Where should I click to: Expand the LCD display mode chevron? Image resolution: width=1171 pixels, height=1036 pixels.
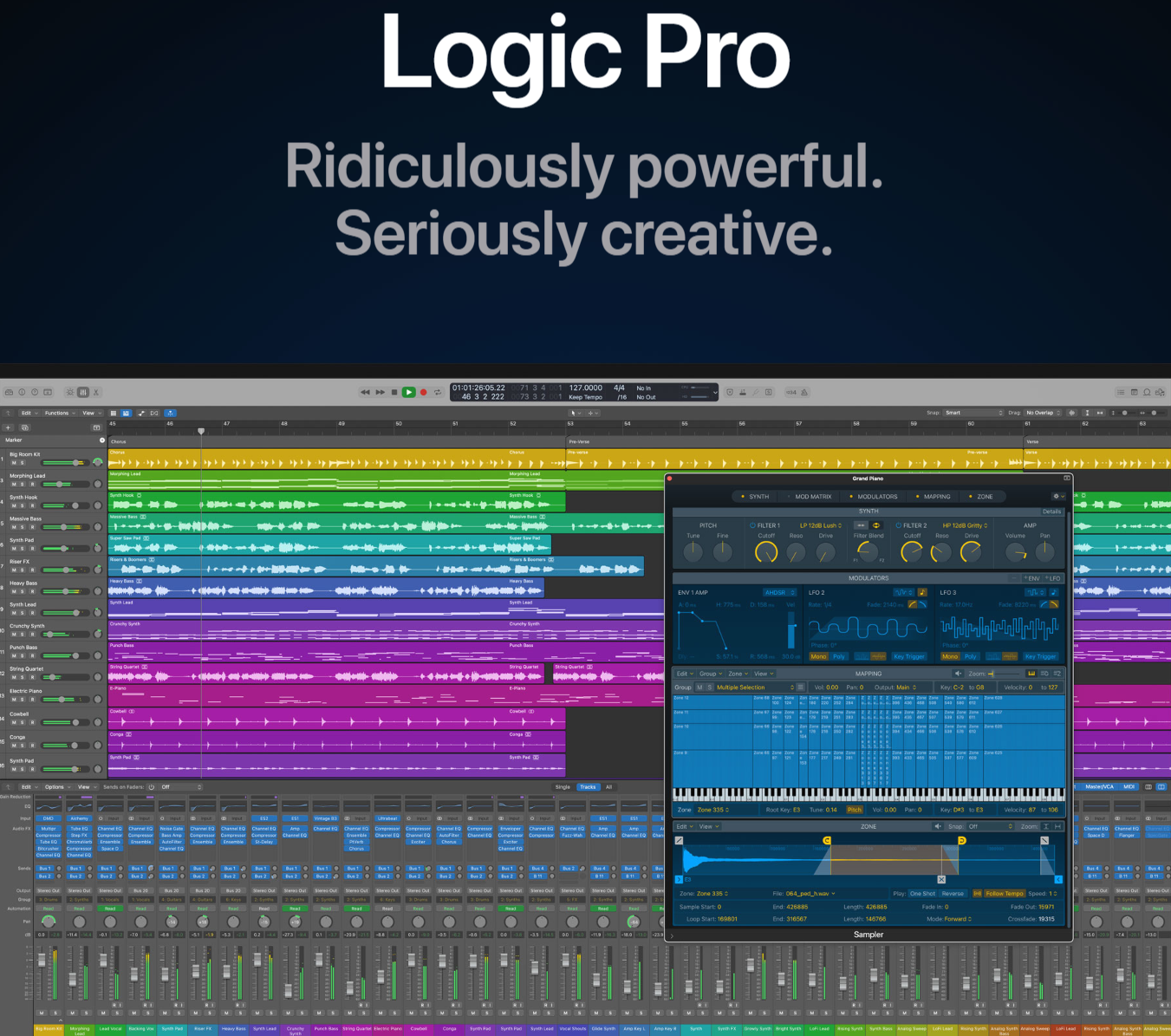coord(715,393)
